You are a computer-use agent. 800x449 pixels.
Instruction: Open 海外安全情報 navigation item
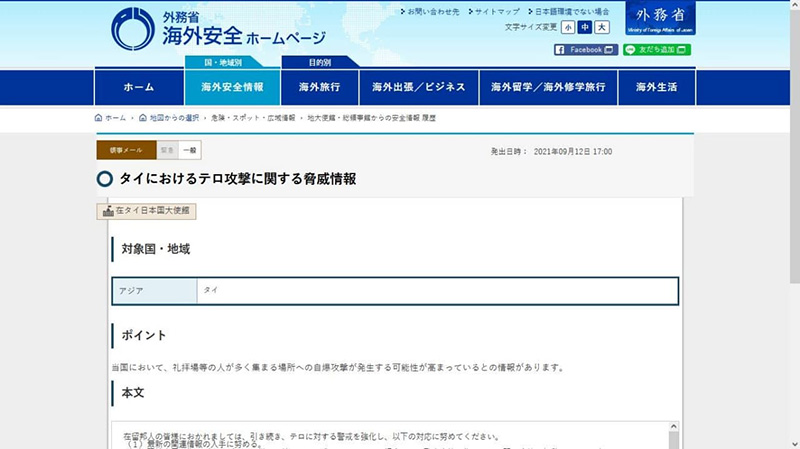click(x=232, y=87)
